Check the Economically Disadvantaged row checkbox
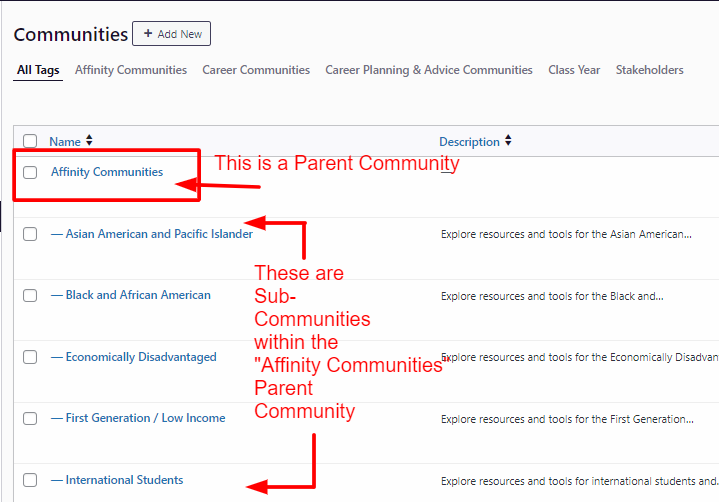 (30, 357)
